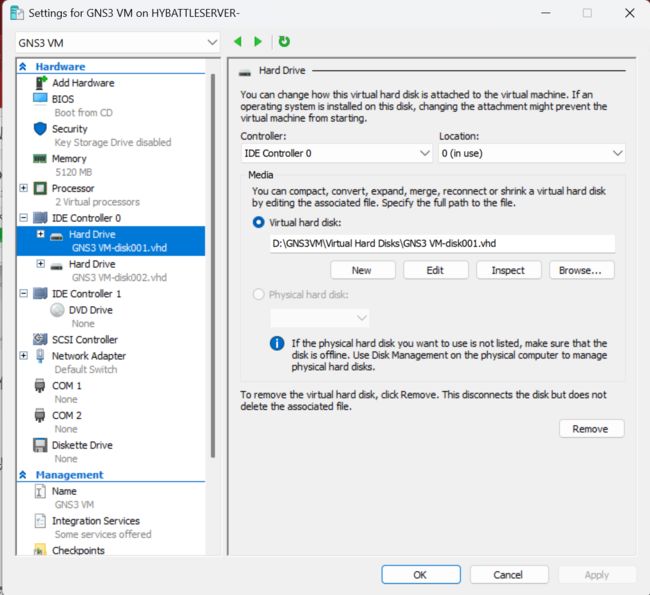Click the 'Boot from CD' text
This screenshot has height=595, width=650.
coord(83,113)
